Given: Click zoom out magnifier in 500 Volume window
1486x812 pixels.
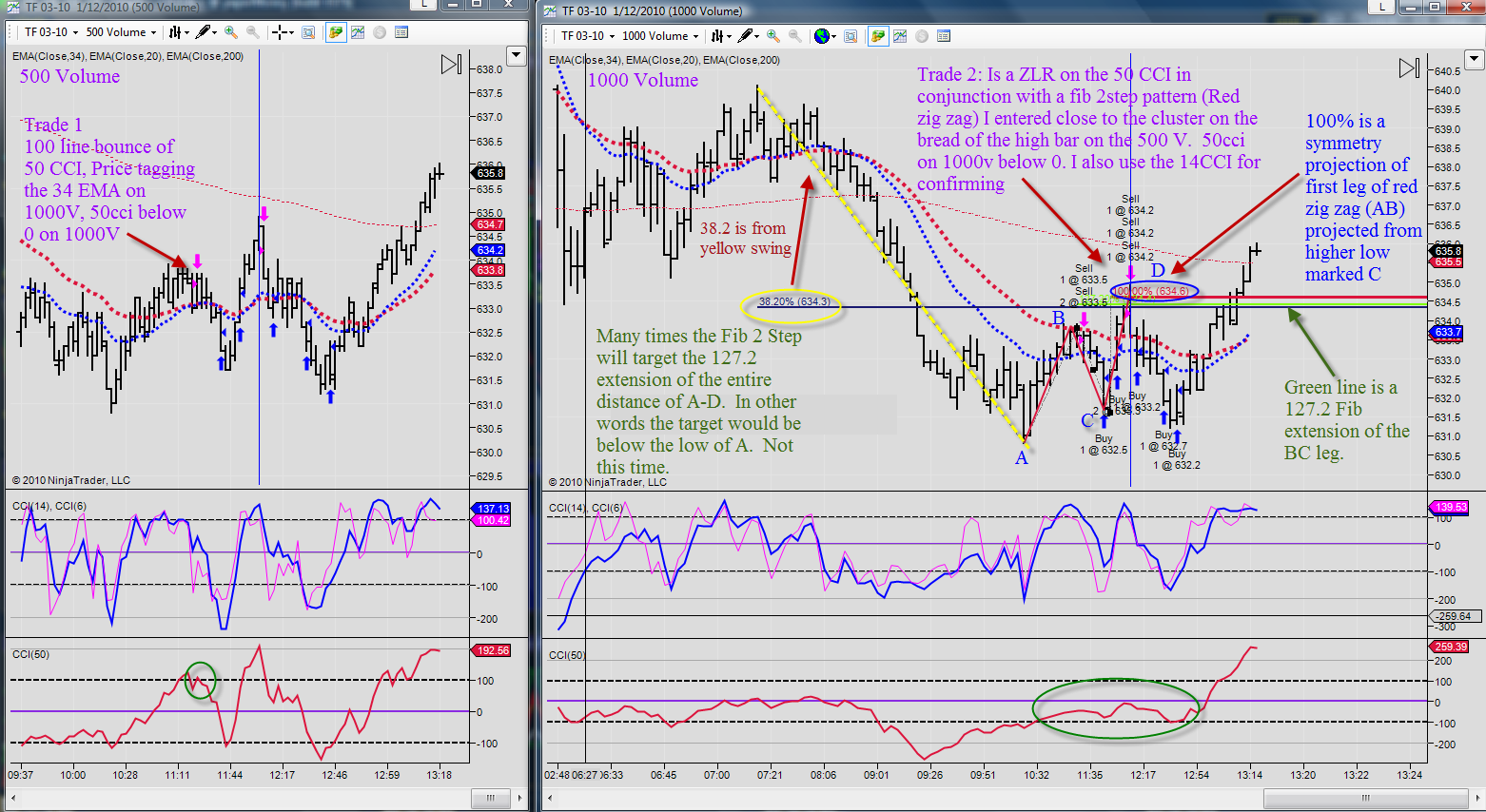Looking at the screenshot, I should 253,32.
